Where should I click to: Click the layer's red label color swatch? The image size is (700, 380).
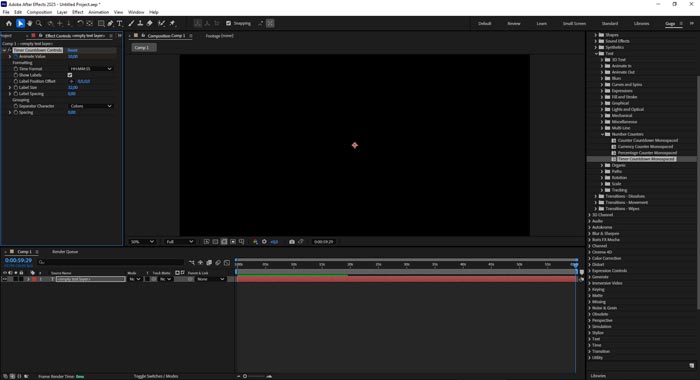34,279
